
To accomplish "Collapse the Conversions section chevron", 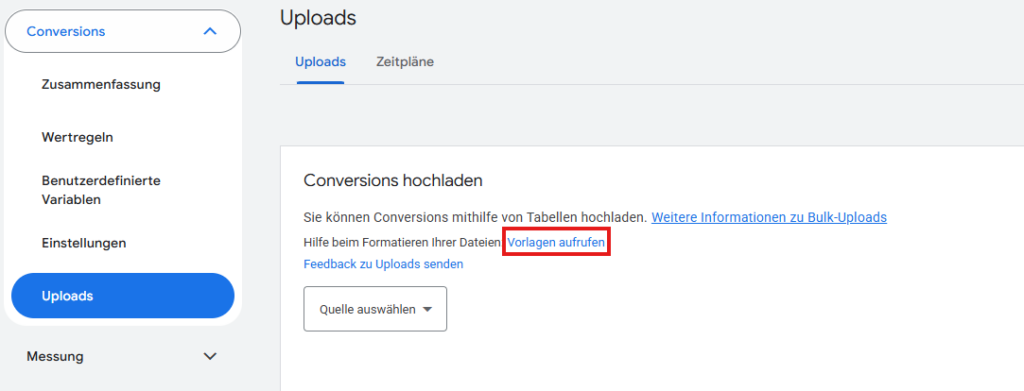I will coord(210,31).
